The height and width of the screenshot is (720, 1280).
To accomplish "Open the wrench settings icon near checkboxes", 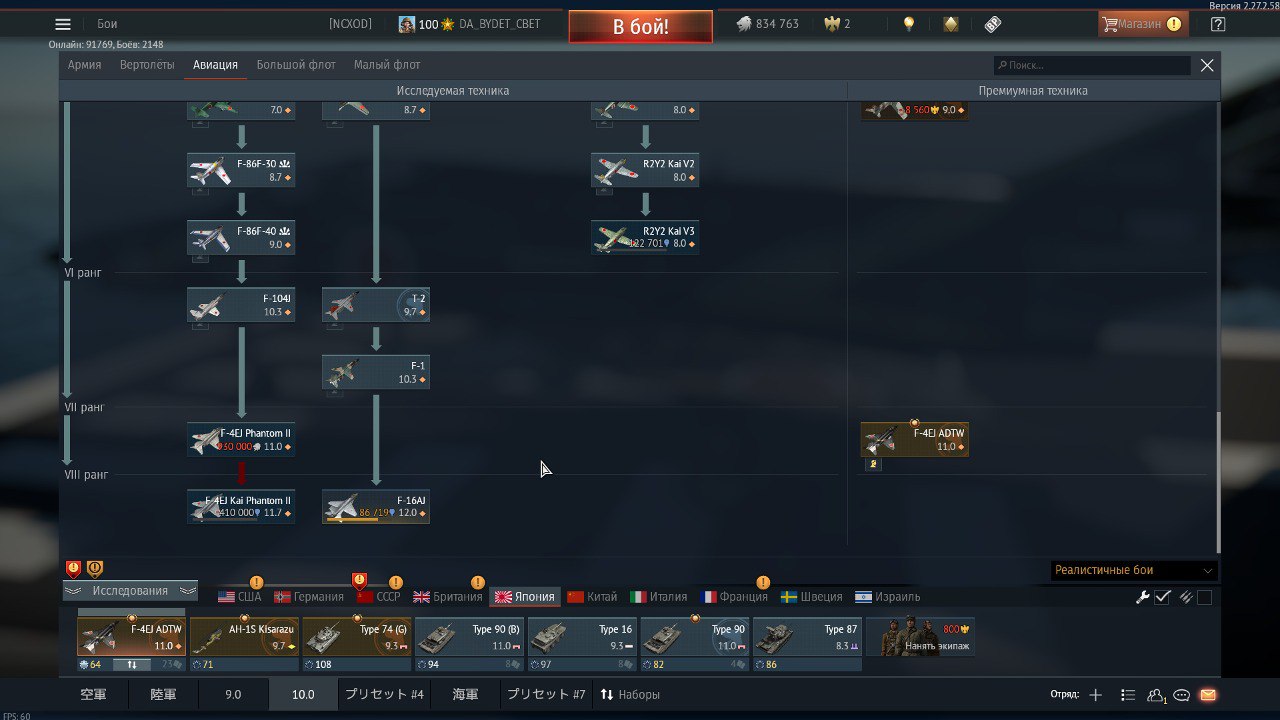I will pos(1143,597).
